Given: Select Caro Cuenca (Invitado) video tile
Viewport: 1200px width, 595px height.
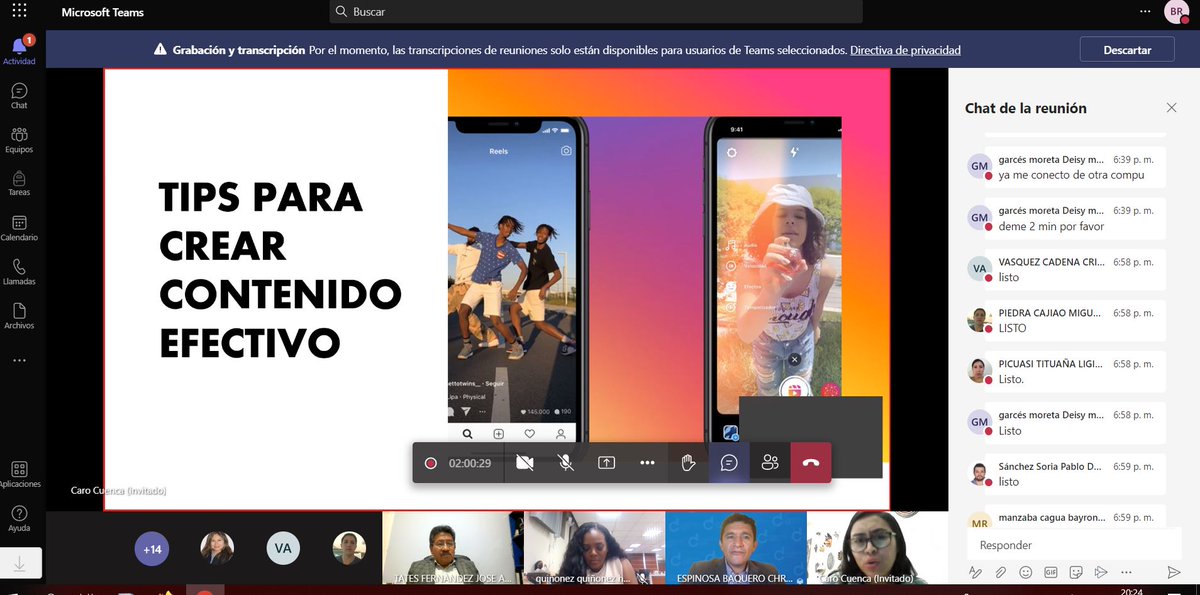Looking at the screenshot, I should [877, 548].
